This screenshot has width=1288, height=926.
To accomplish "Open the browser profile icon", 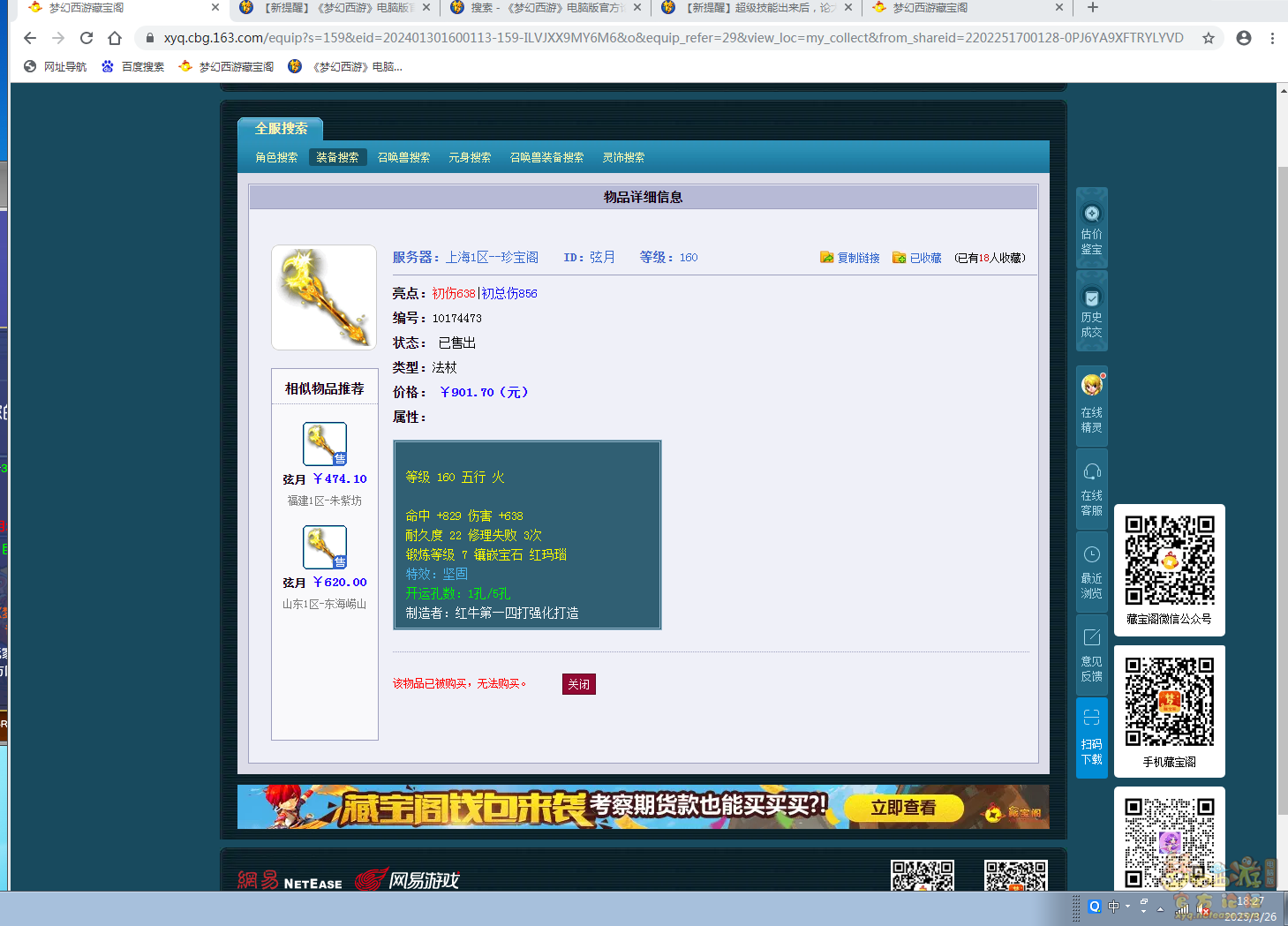I will click(1244, 38).
